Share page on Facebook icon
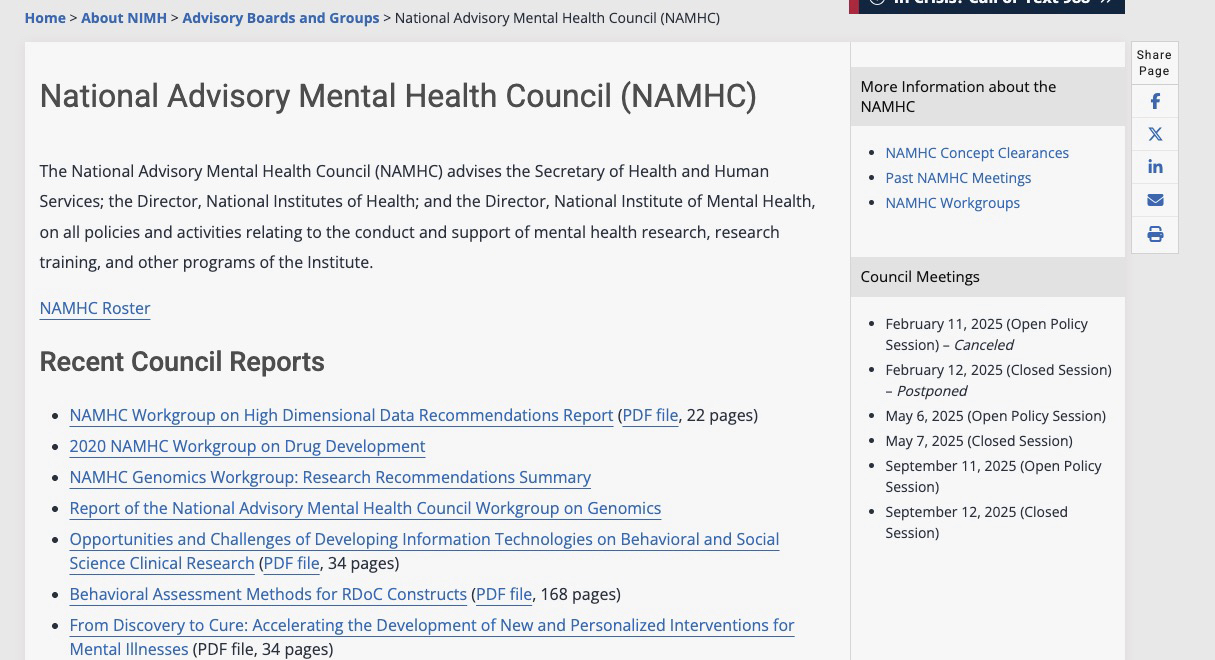Screen dimensions: 1215x660 tap(1155, 102)
